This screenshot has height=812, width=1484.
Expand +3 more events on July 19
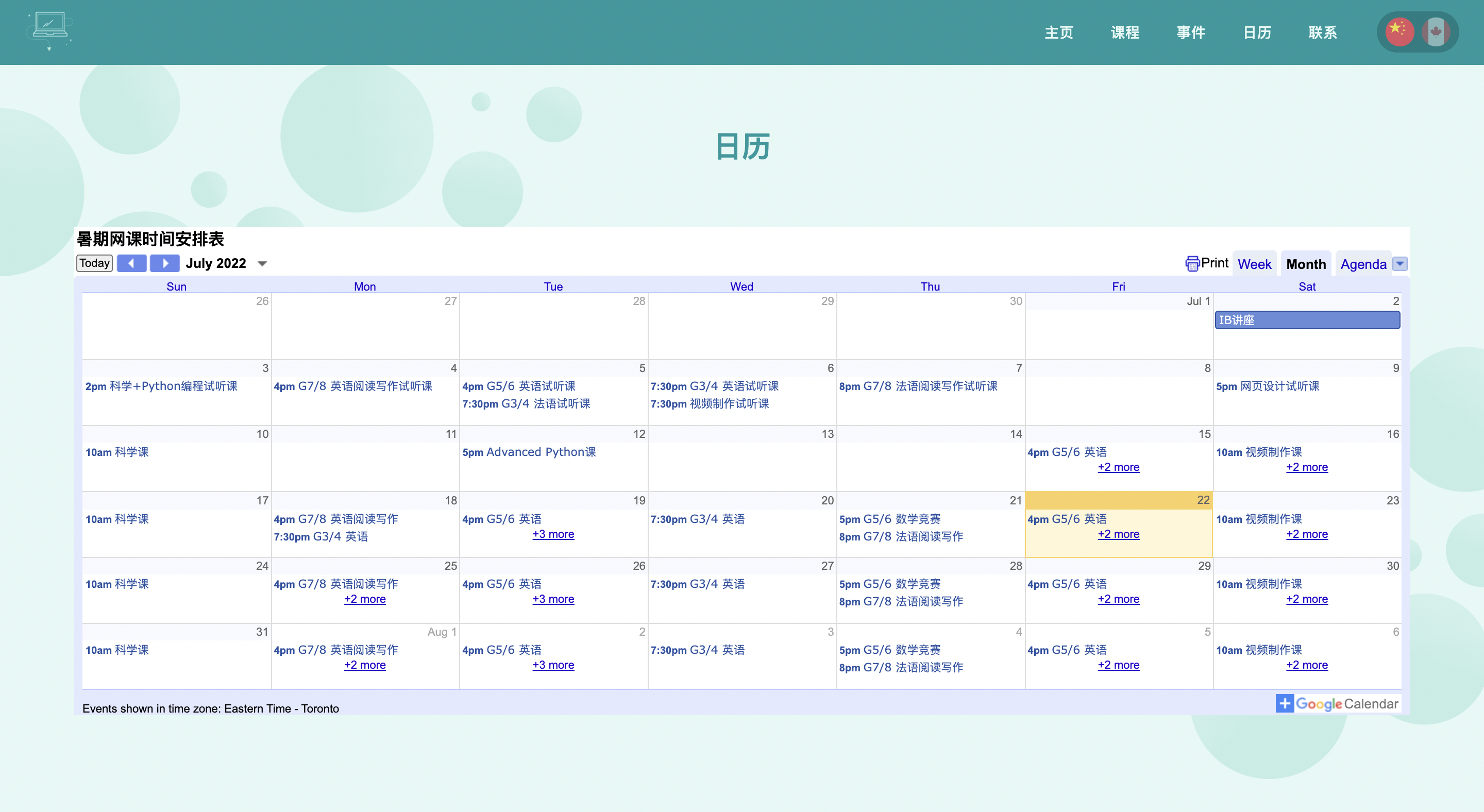pyautogui.click(x=553, y=534)
